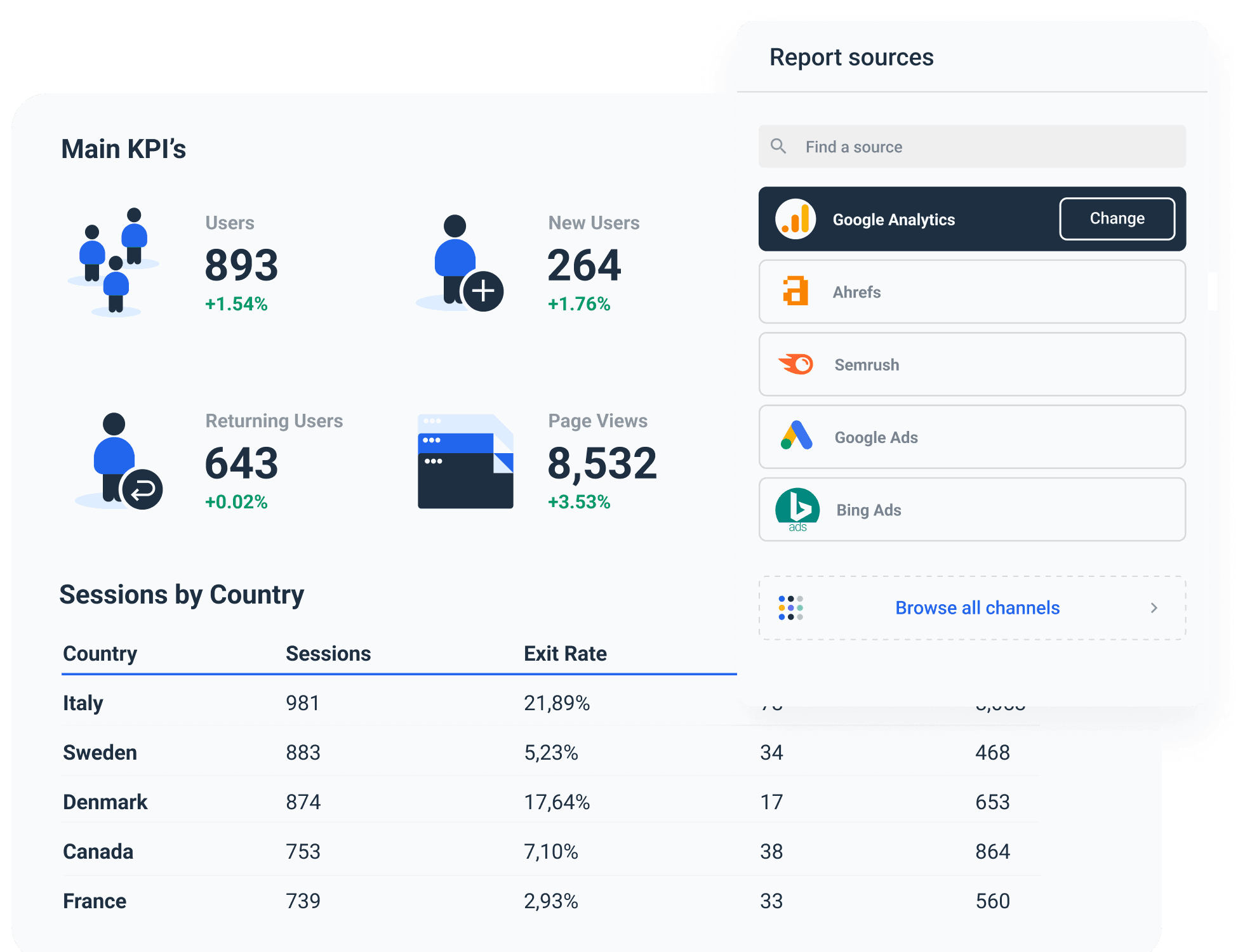Select the Sweden row in the table
This screenshot has width=1238, height=952.
pos(100,752)
